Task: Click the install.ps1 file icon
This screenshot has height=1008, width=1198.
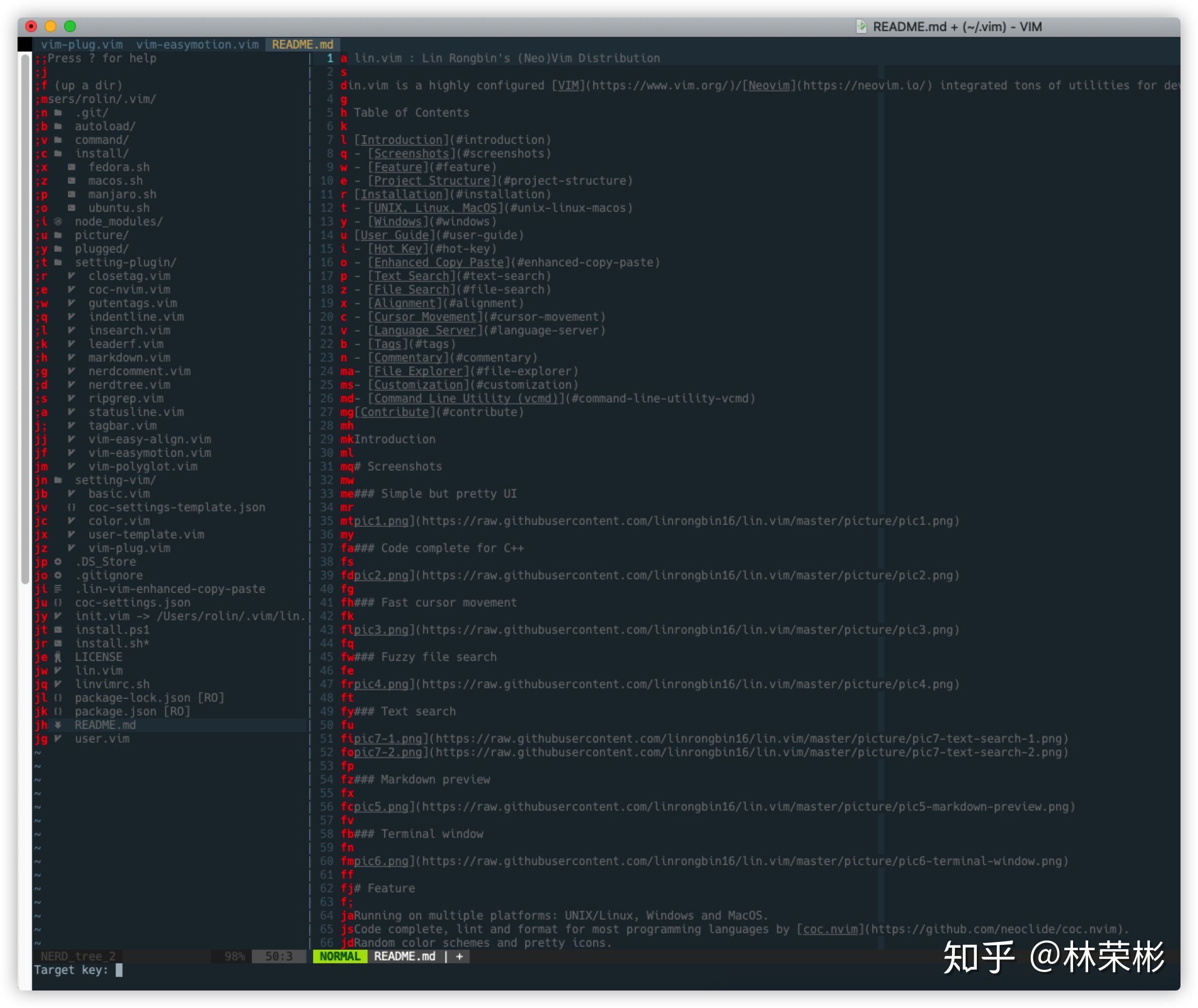Action: point(58,630)
